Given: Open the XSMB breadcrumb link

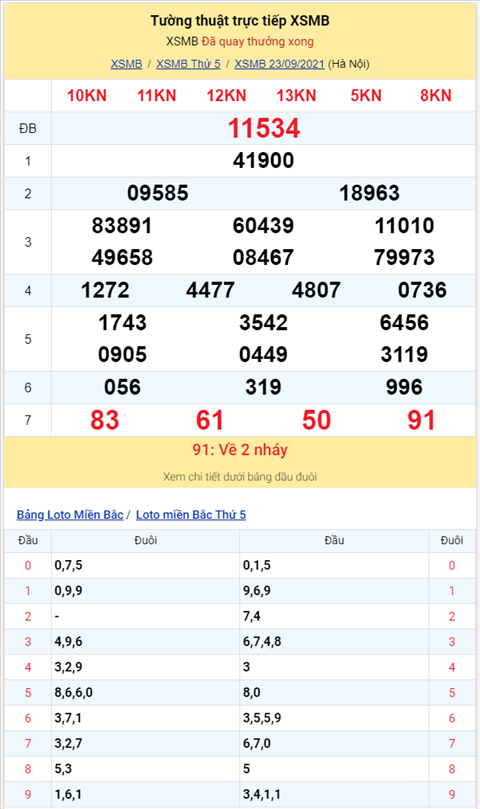Looking at the screenshot, I should (126, 64).
